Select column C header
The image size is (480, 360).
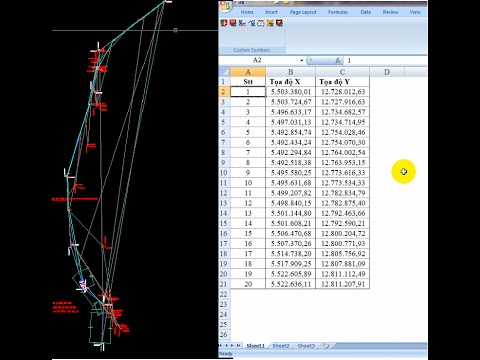tap(342, 72)
